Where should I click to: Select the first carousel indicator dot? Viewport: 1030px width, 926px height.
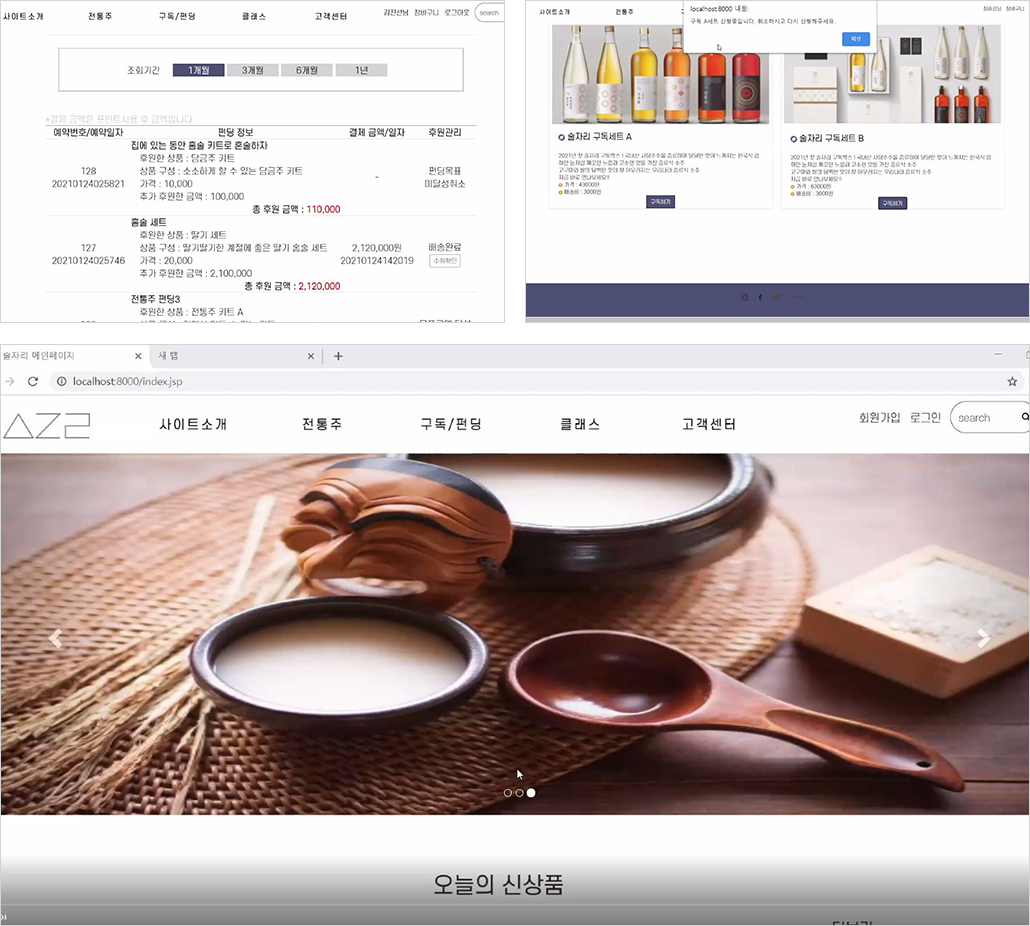click(507, 793)
